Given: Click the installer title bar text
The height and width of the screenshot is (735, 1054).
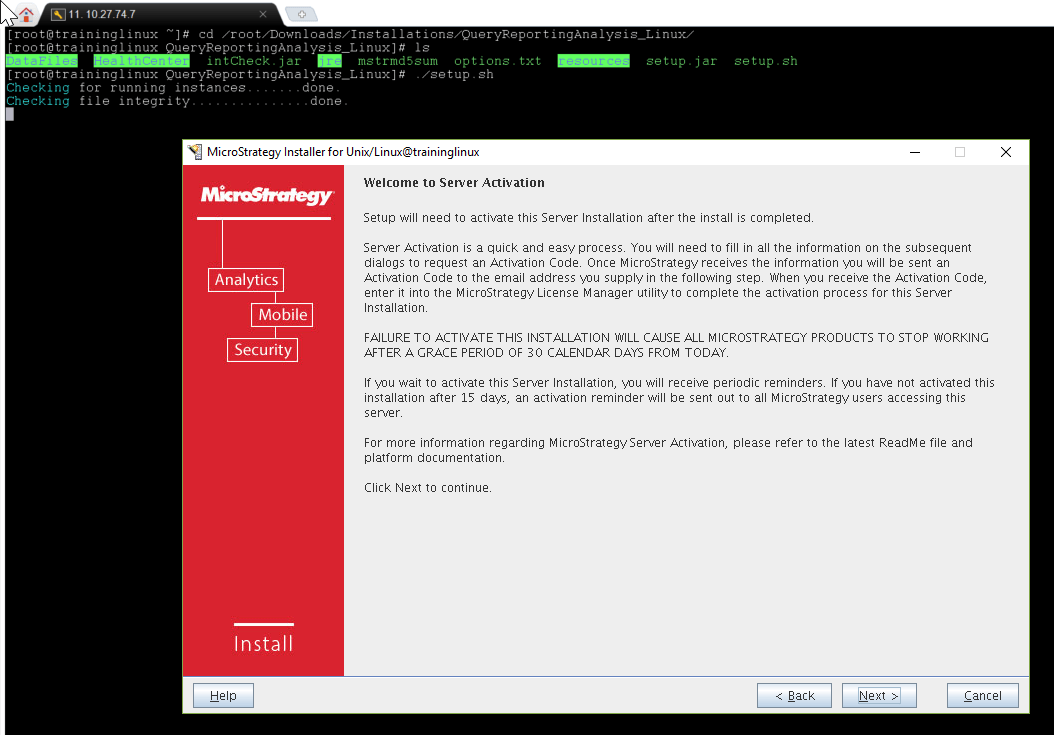Looking at the screenshot, I should 343,152.
